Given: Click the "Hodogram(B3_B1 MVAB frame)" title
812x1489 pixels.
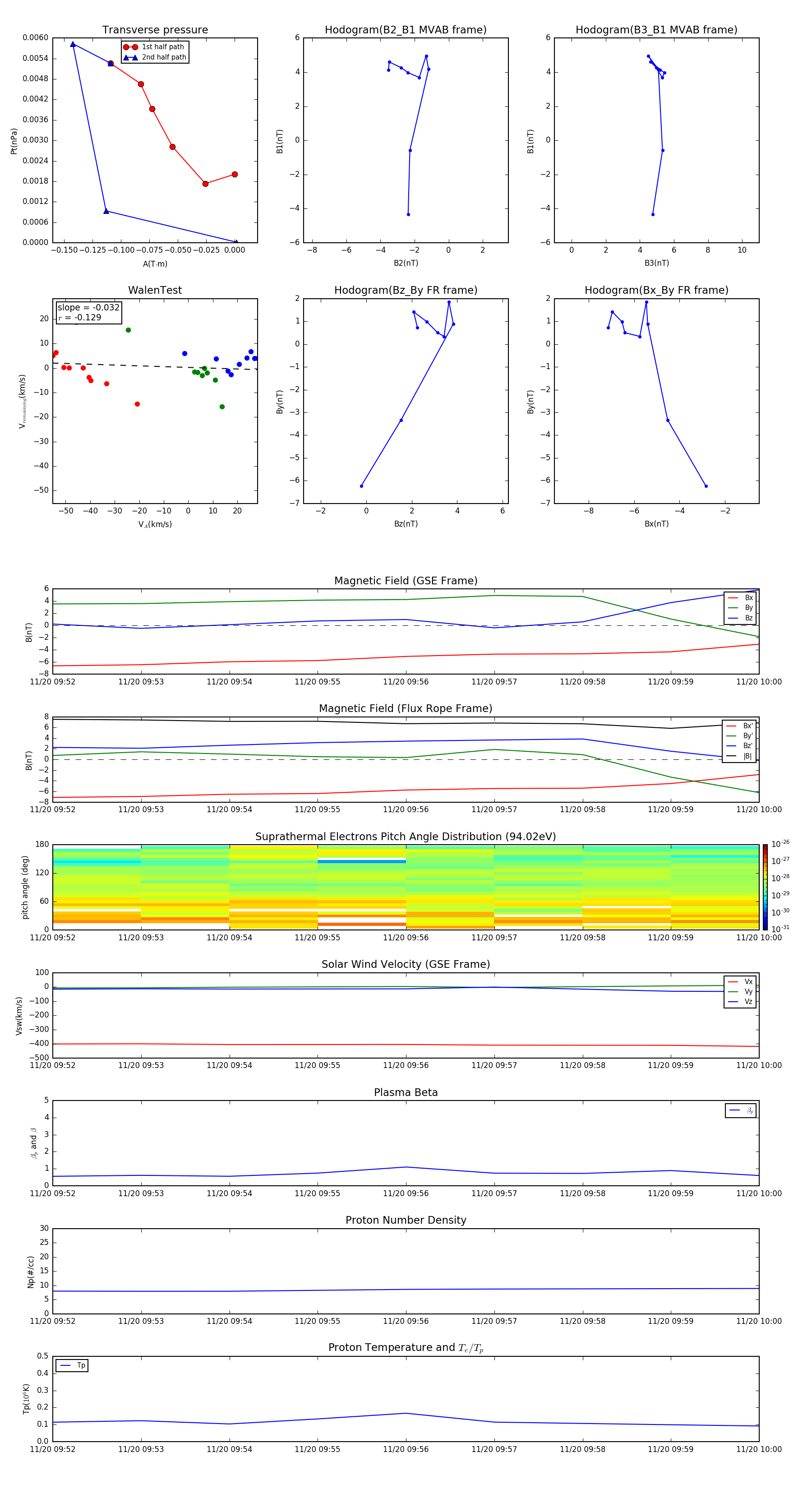Looking at the screenshot, I should pos(656,30).
